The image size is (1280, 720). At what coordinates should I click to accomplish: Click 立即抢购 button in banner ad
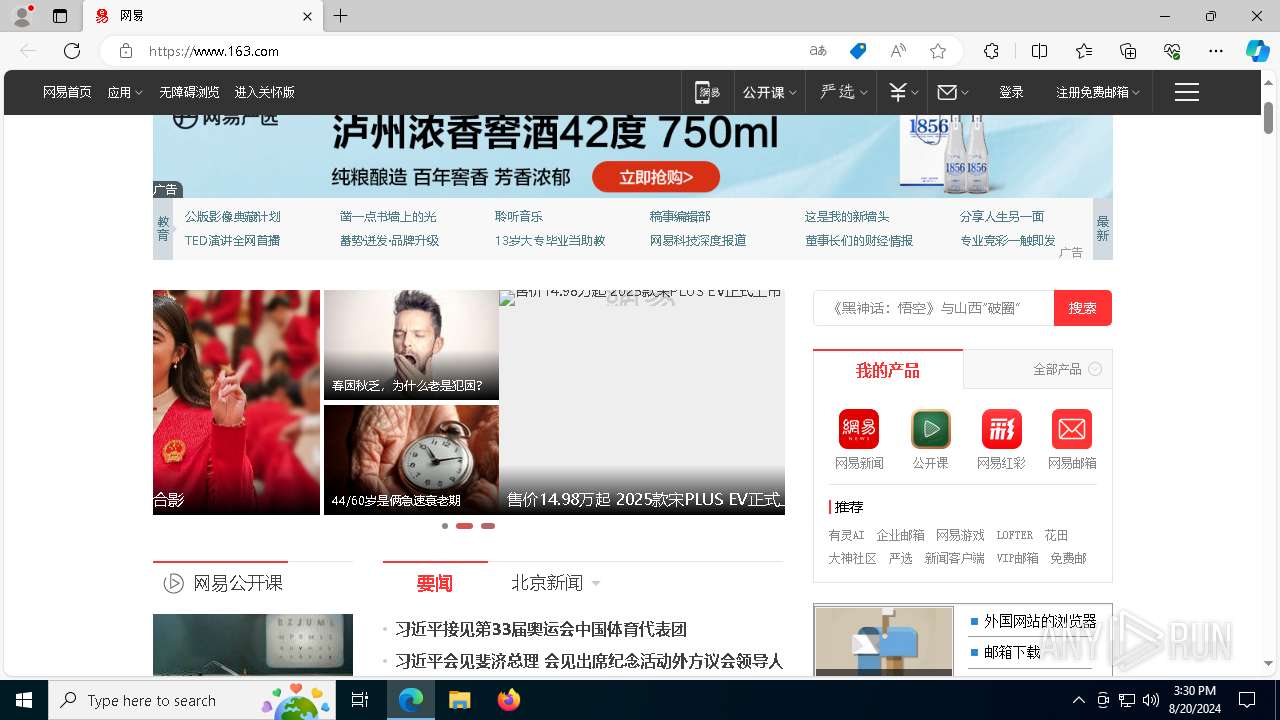point(656,177)
